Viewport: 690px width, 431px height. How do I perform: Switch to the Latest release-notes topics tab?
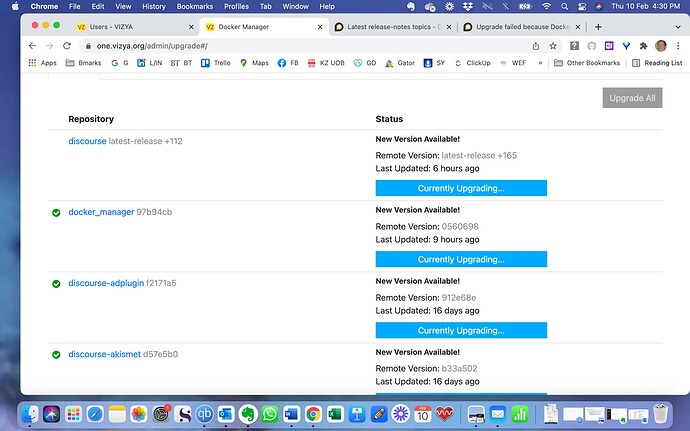(x=392, y=27)
